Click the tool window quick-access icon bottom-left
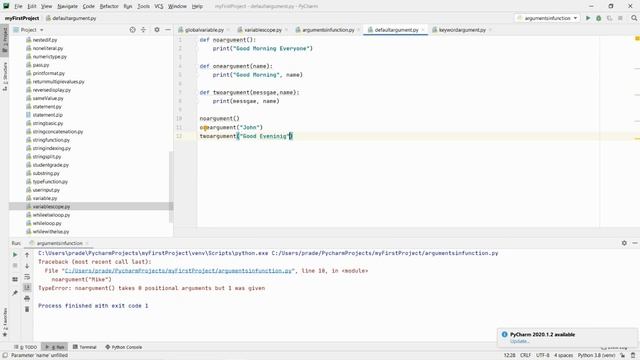This screenshot has width=640, height=360. point(5,356)
